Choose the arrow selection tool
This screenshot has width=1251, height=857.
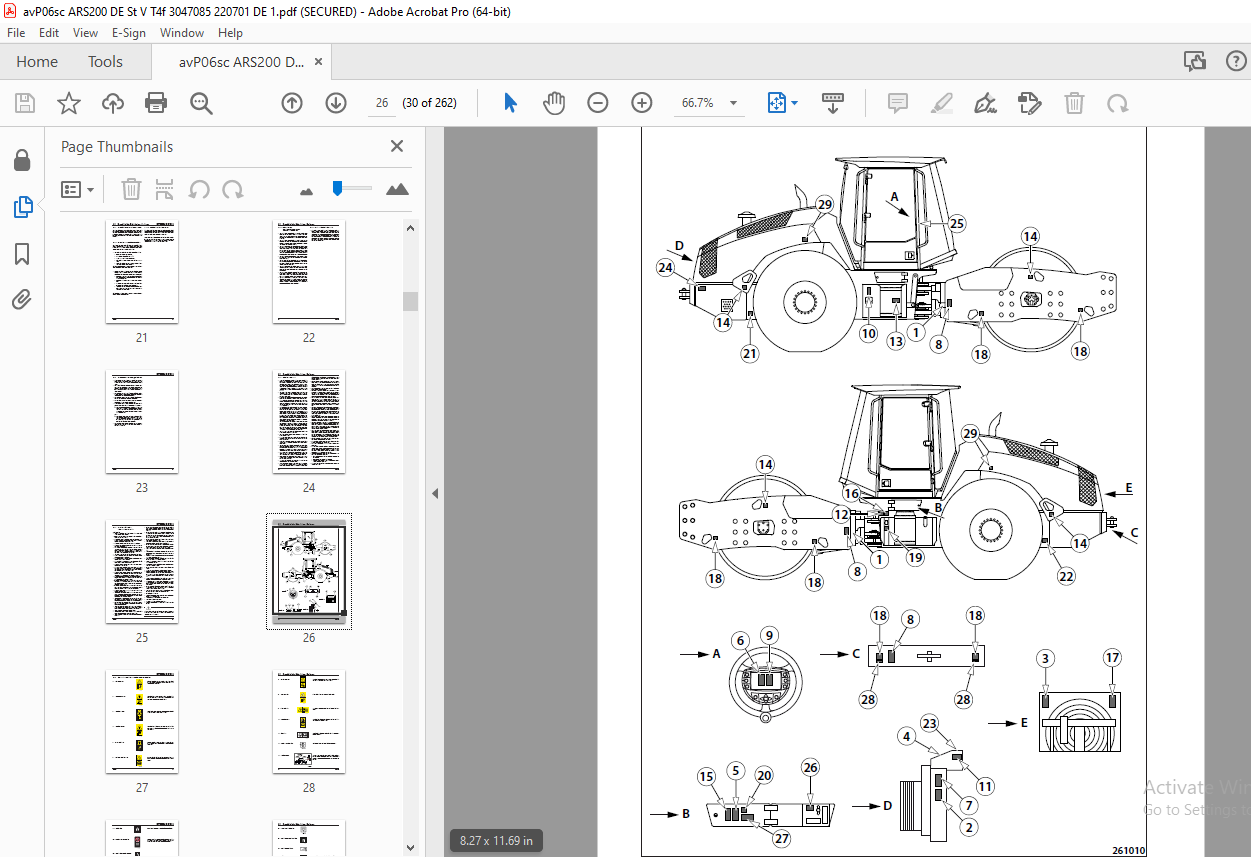[x=511, y=103]
